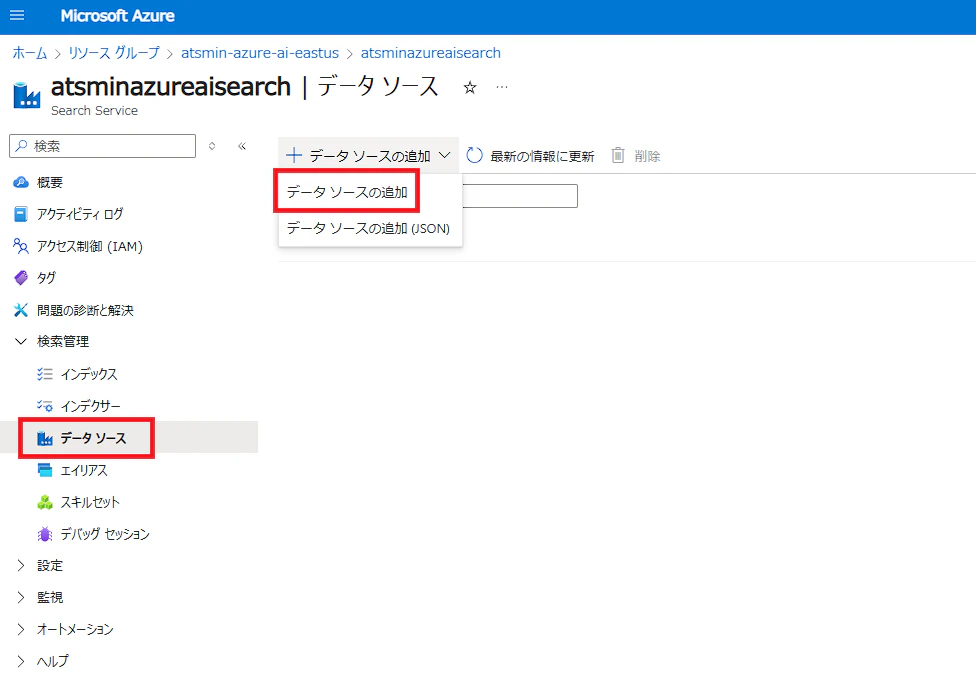Open the more options ellipsis
Screen dimensions: 976x674
point(502,87)
